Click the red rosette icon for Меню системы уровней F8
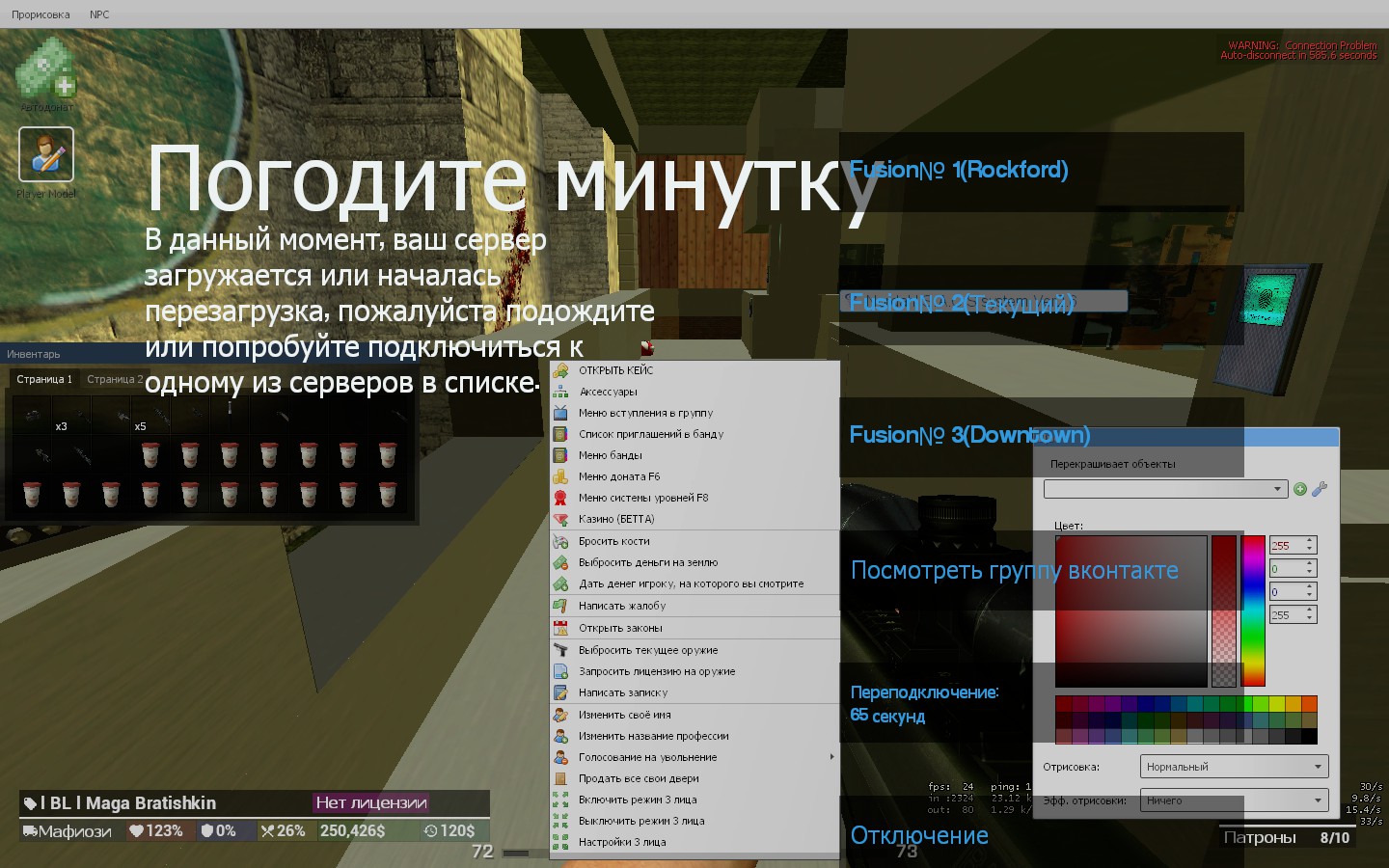 pyautogui.click(x=560, y=498)
